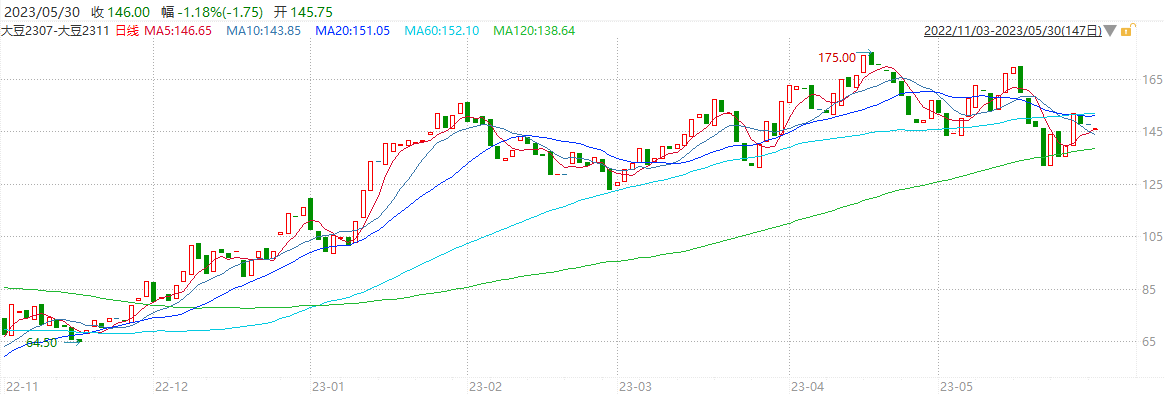Image resolution: width=1164 pixels, height=394 pixels.
Task: Click the 23-04 time axis label
Action: (x=808, y=387)
